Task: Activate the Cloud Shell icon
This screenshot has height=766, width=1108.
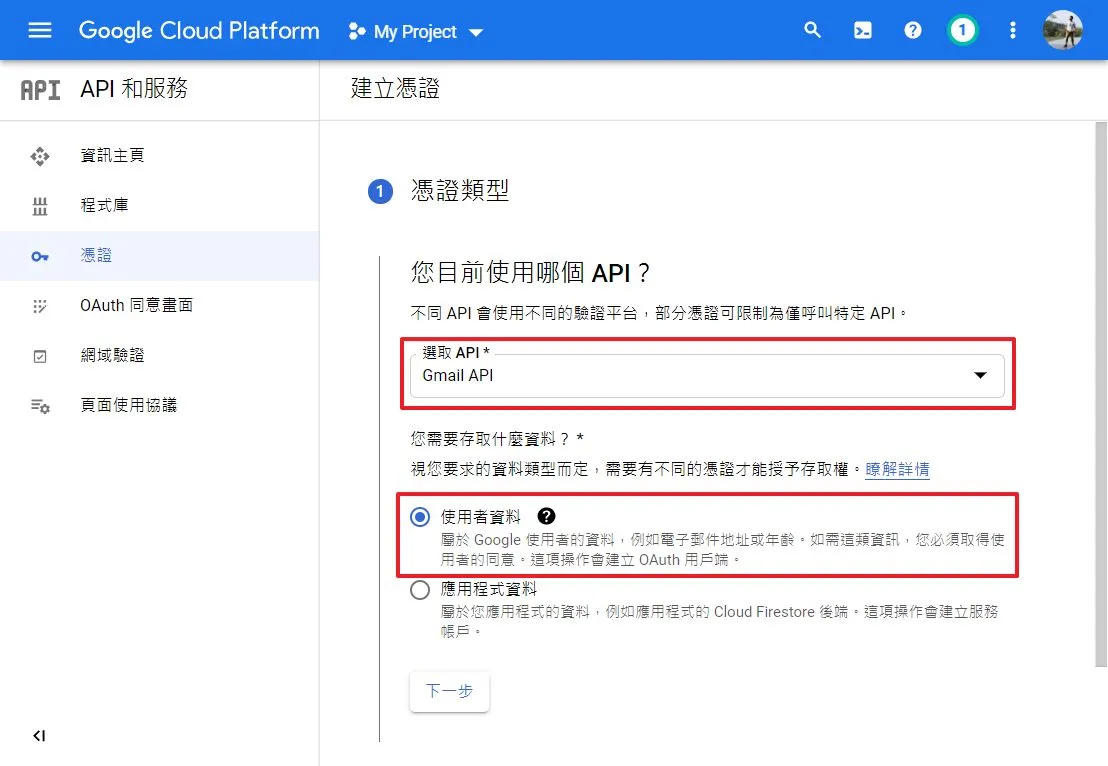Action: coord(863,30)
